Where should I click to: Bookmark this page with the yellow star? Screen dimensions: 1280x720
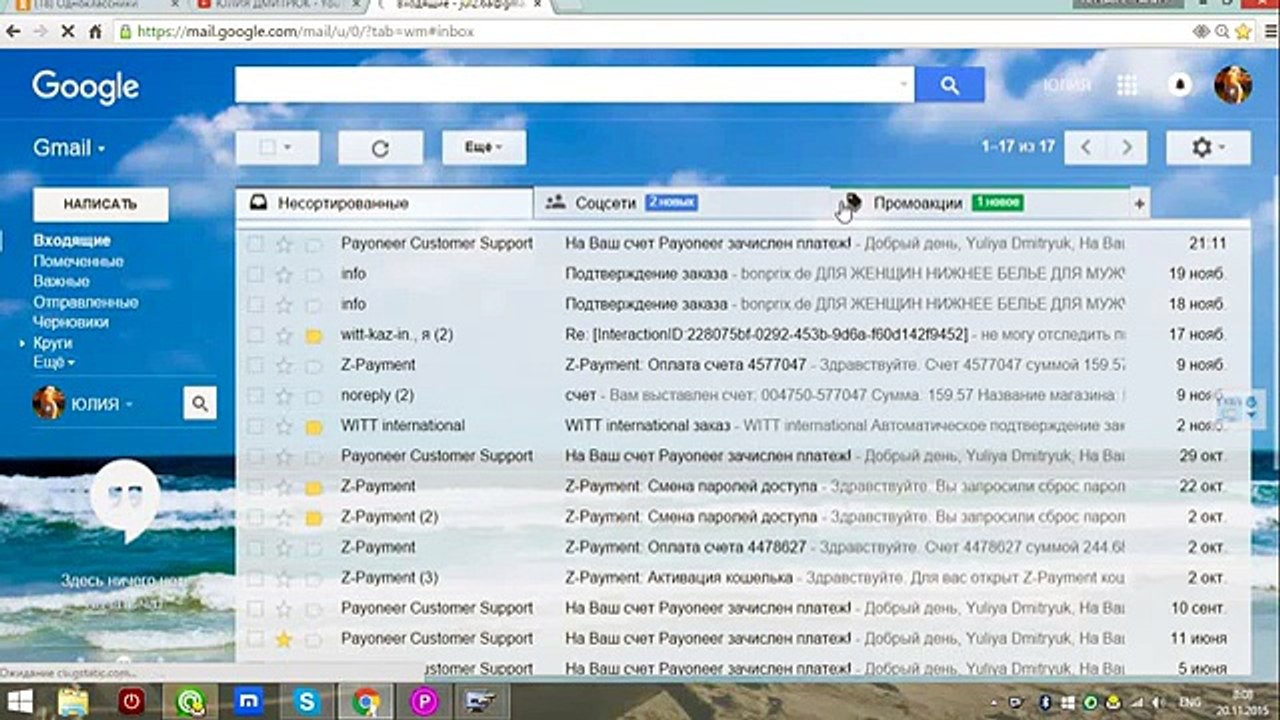[1243, 31]
